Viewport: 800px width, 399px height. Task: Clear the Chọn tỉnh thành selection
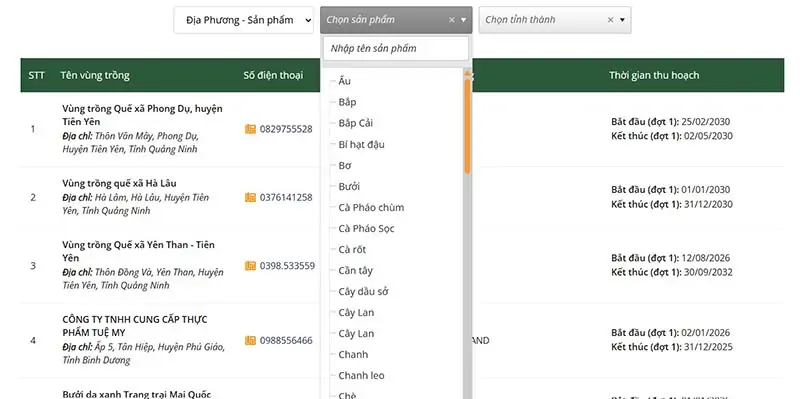click(610, 20)
